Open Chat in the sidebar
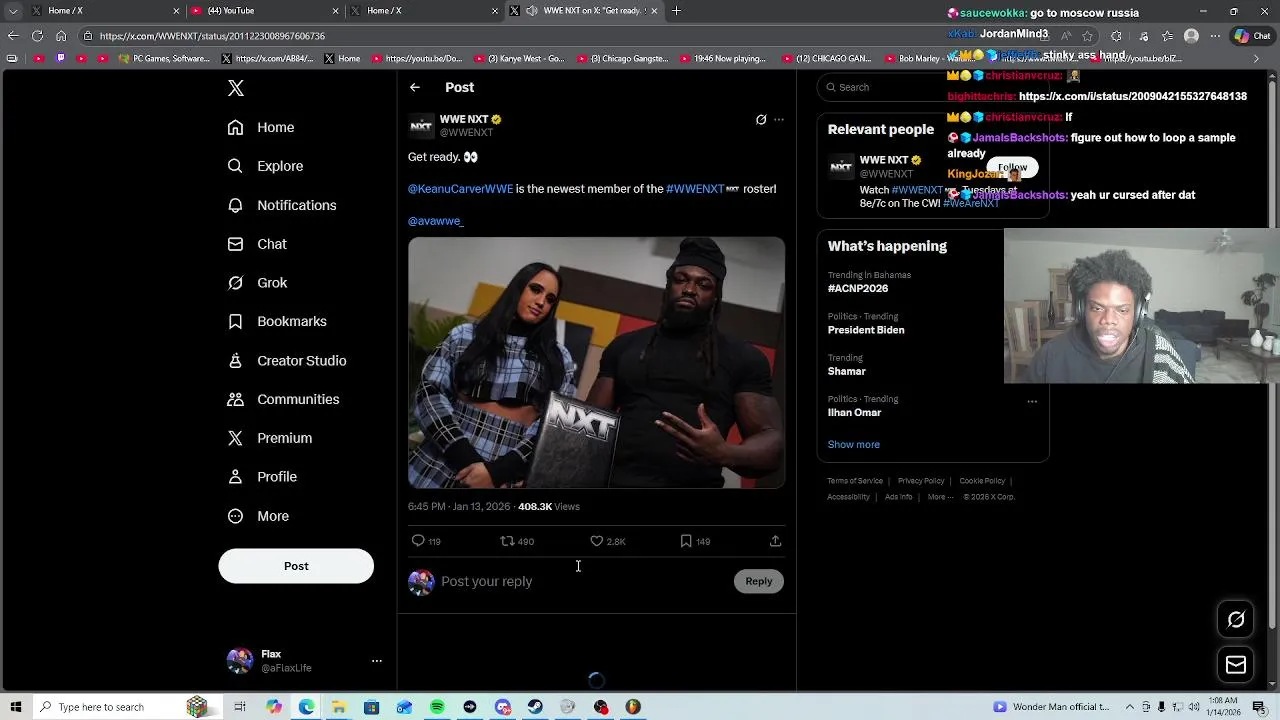The image size is (1280, 720). point(257,244)
